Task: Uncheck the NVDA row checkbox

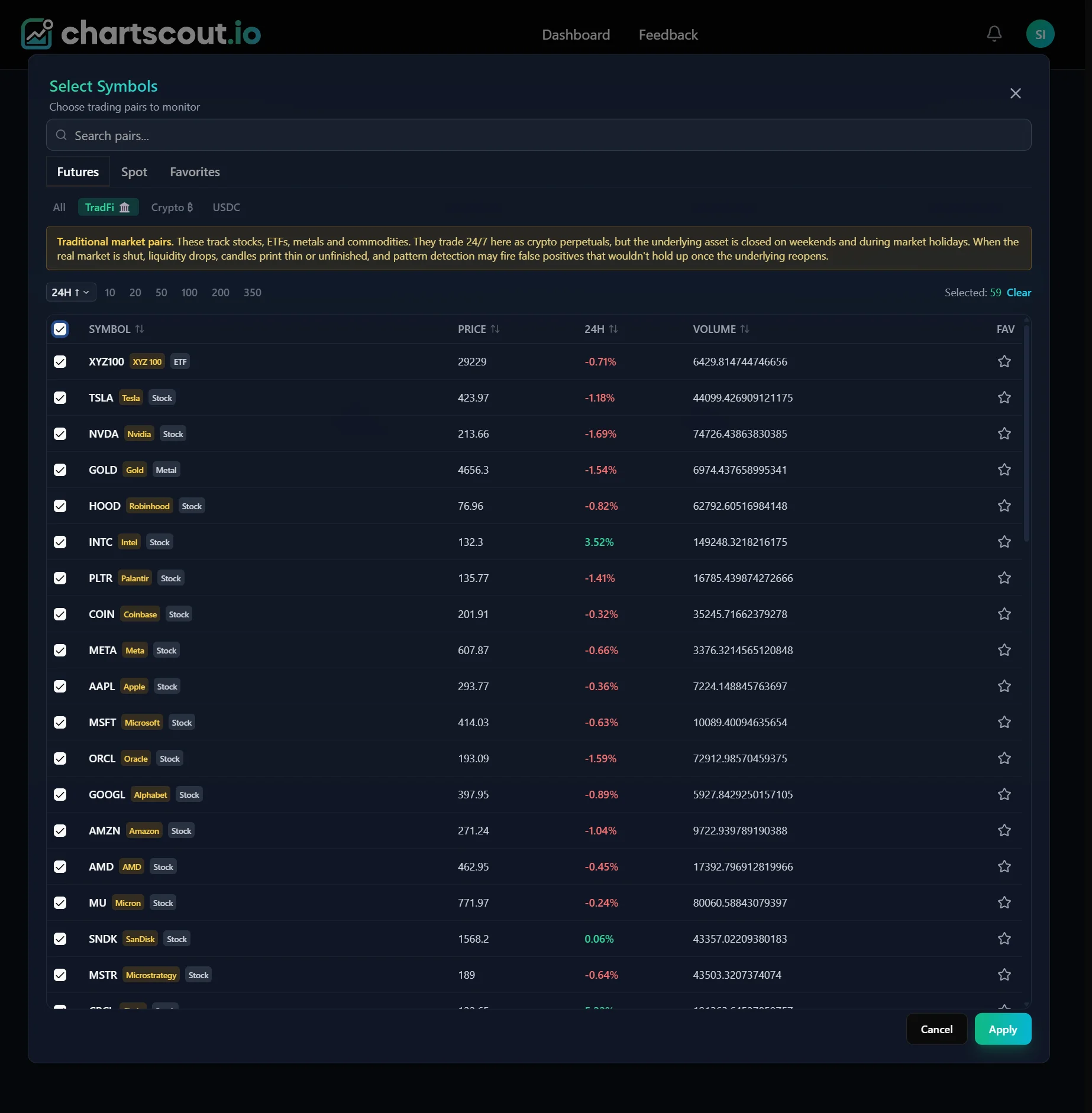Action: coord(60,433)
